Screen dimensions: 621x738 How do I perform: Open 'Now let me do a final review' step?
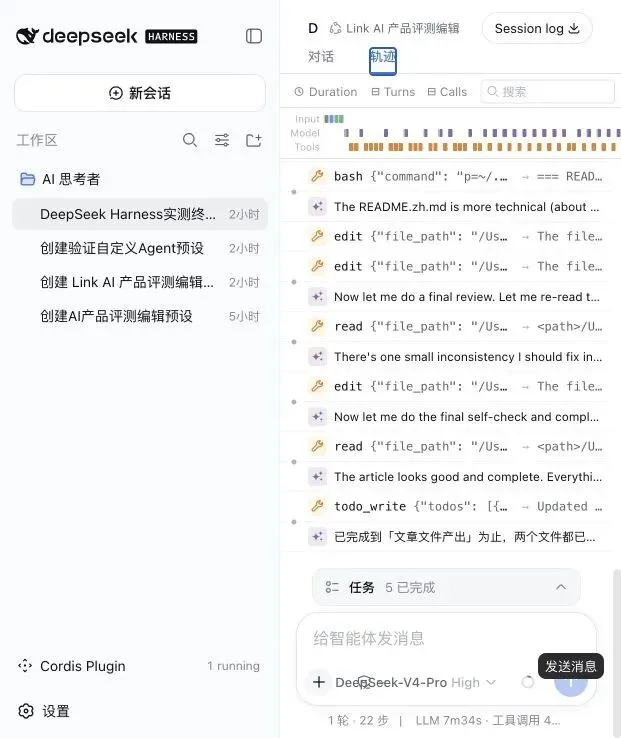(457, 297)
